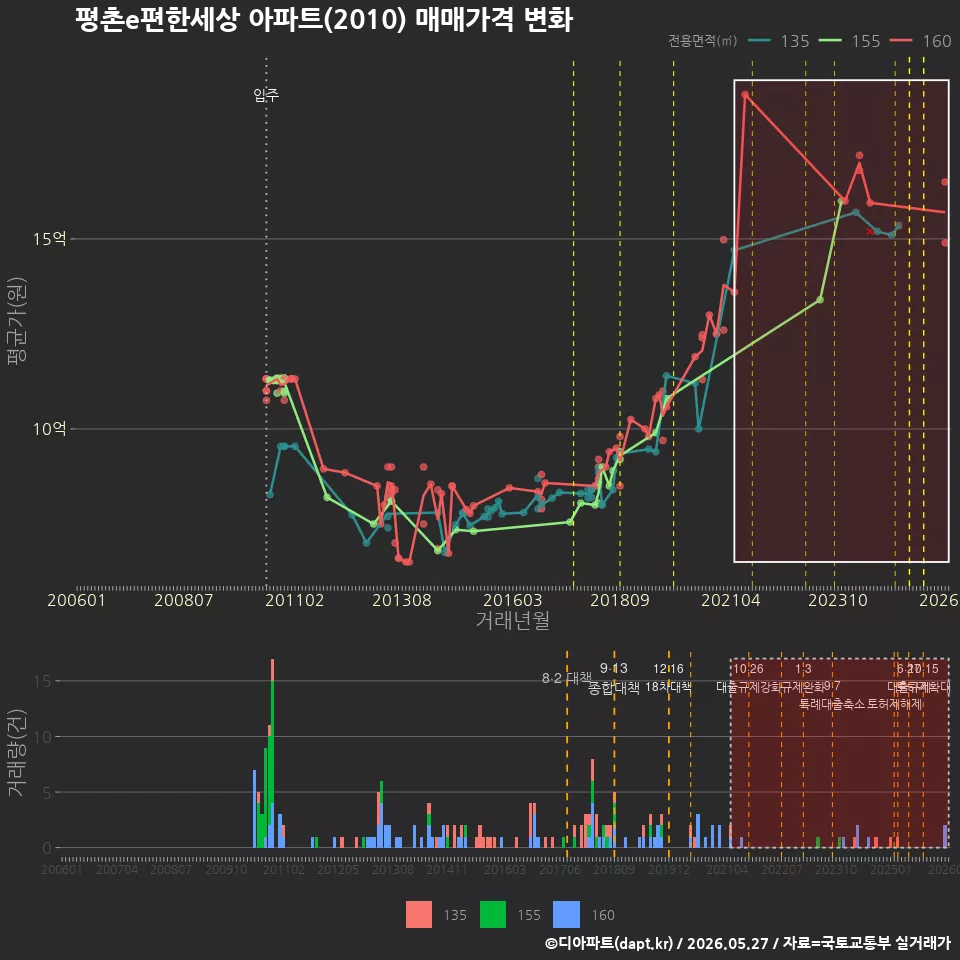Click the 155 green legend line
960x960 pixels.
click(830, 41)
